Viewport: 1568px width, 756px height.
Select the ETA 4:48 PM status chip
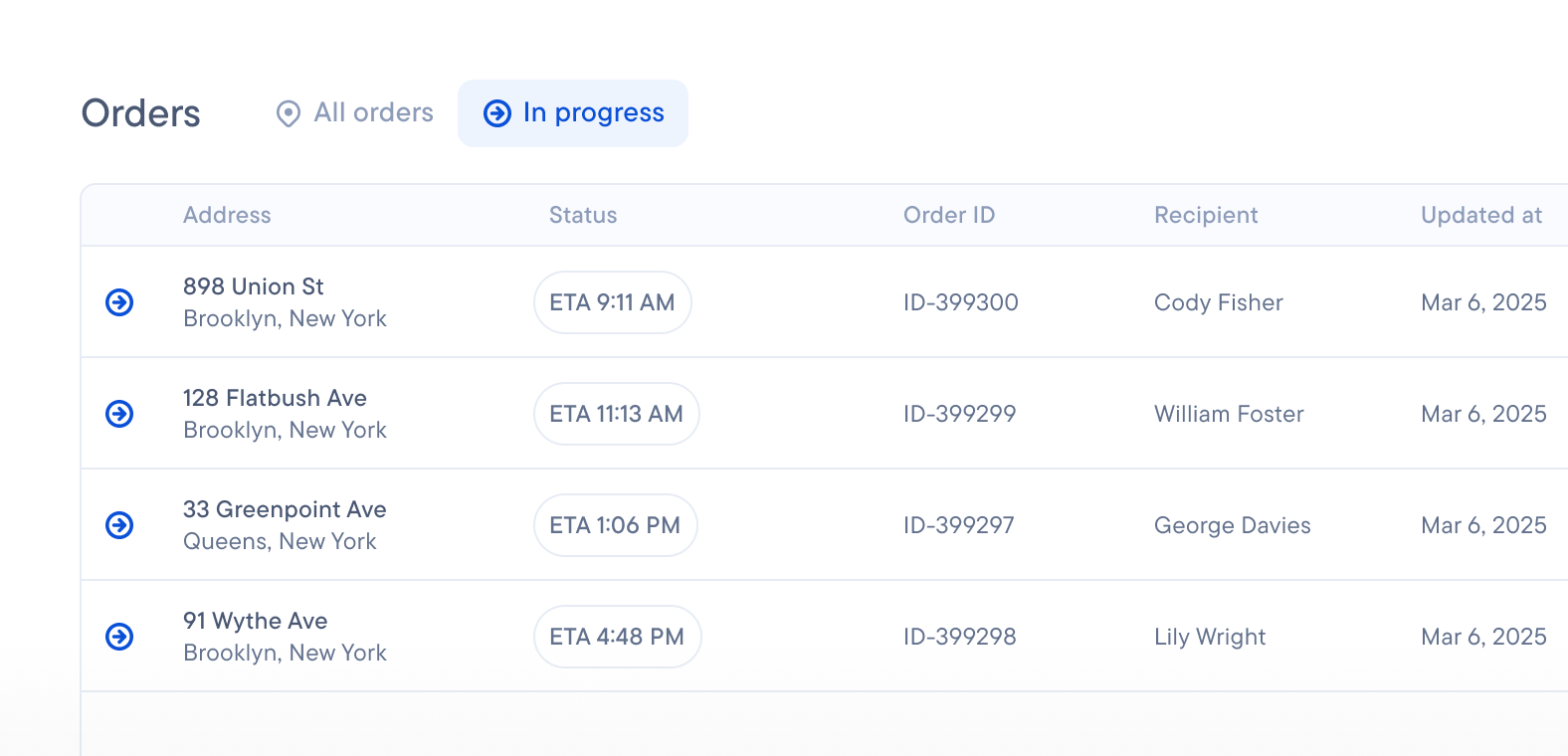point(617,637)
